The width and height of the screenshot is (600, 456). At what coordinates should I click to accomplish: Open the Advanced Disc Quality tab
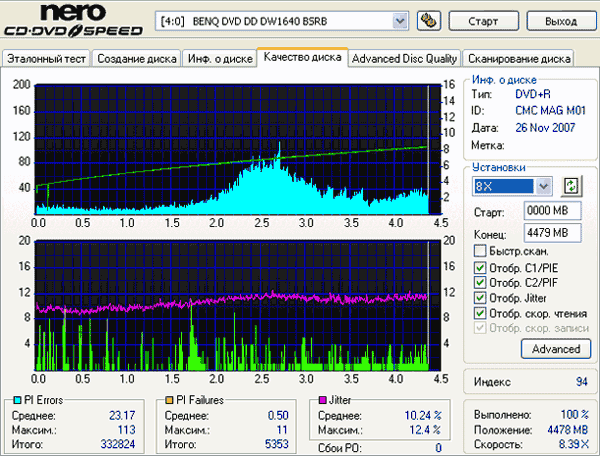tap(404, 59)
